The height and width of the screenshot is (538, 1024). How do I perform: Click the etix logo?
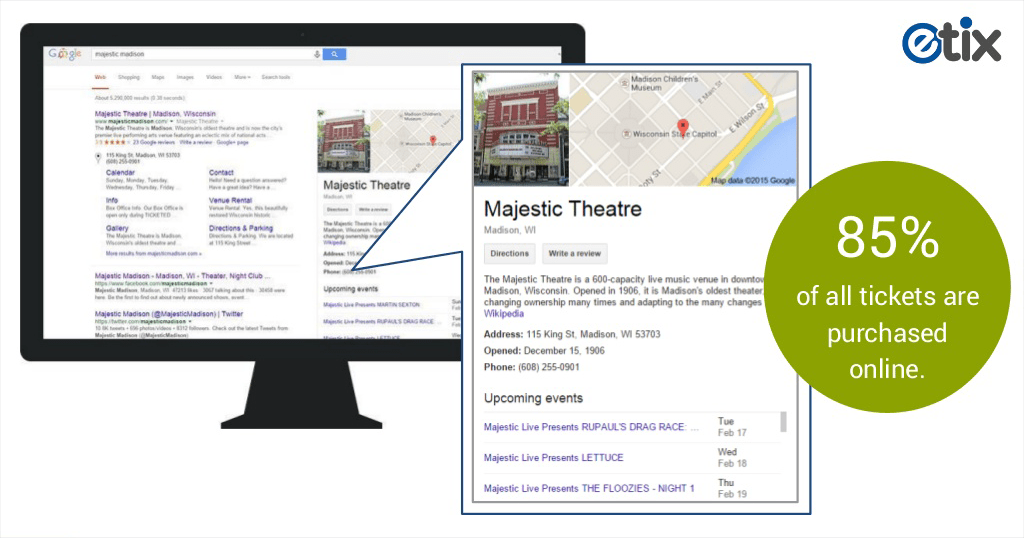point(951,40)
